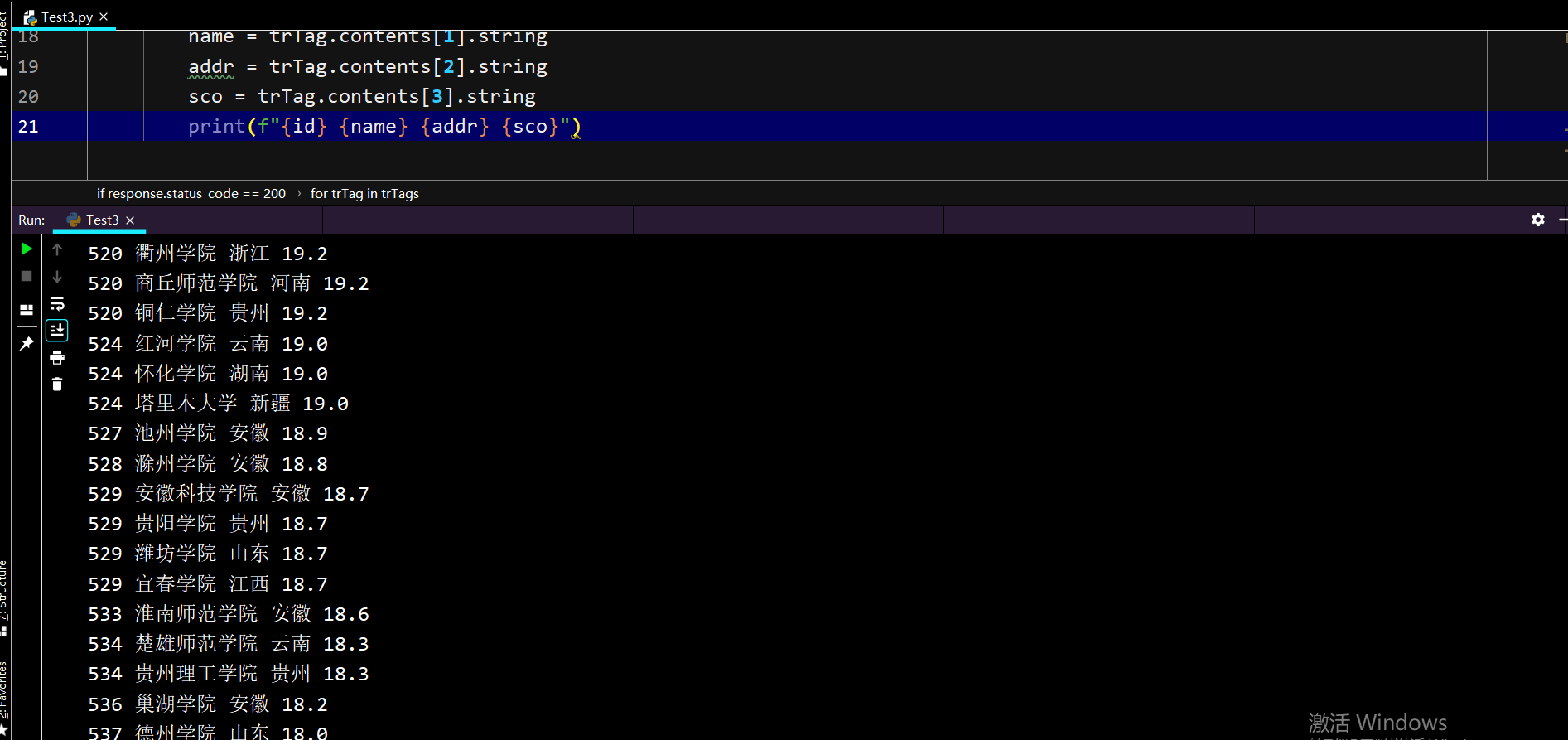Close the Test3.py editor tab
This screenshot has height=740, width=1568.
[x=104, y=17]
